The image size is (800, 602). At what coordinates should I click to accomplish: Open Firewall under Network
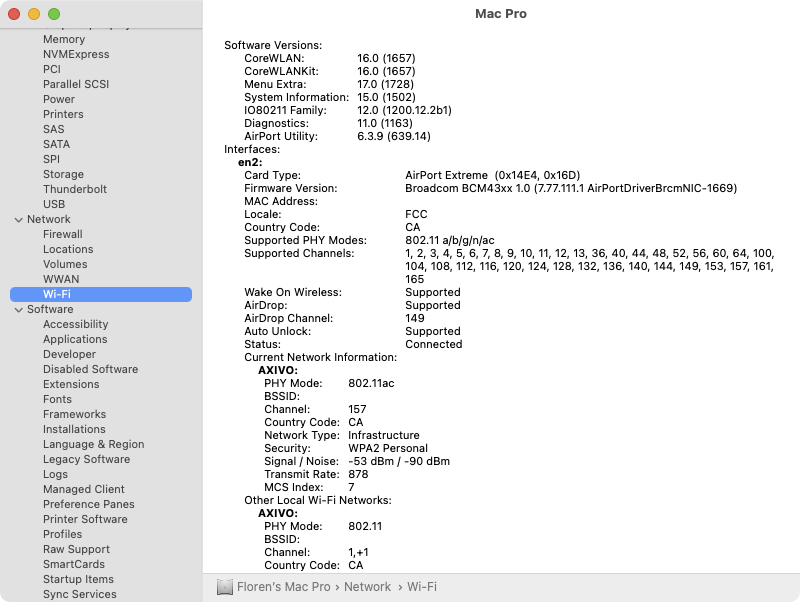tap(63, 234)
